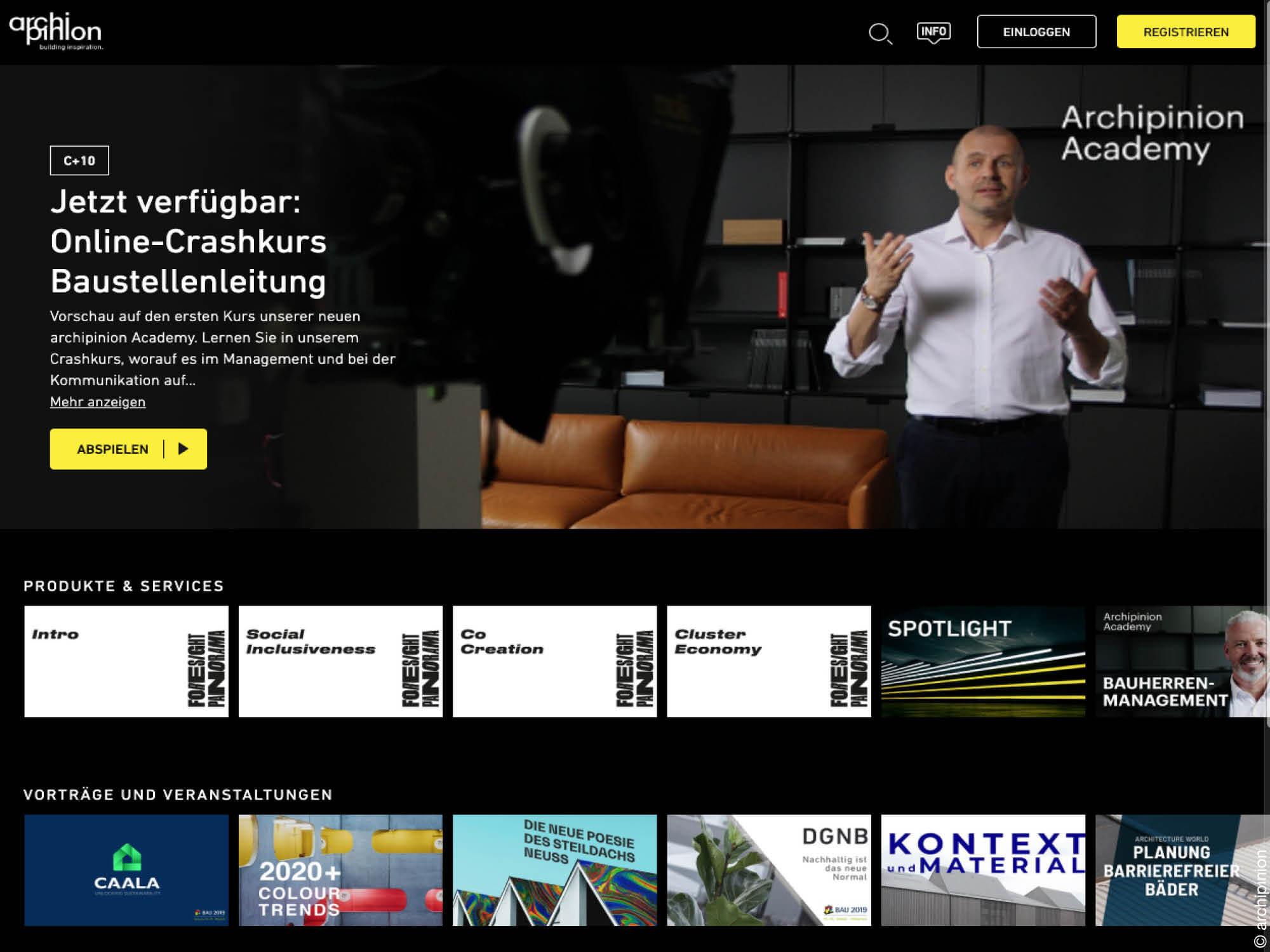Click the VORTRÄGE UND VERANSTALTUNGEN heading
Screen dimensions: 1270x952
click(178, 795)
